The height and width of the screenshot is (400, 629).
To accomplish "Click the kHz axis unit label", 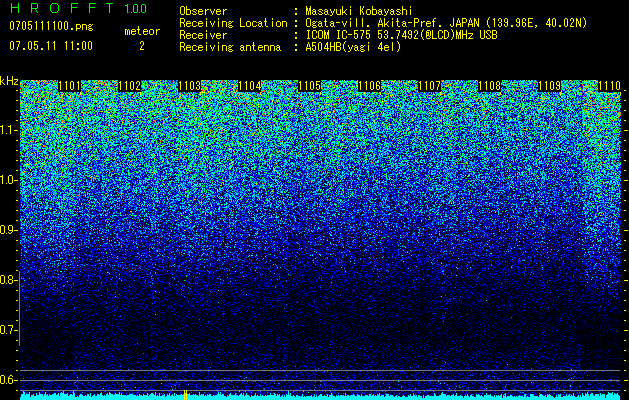I will (9, 81).
